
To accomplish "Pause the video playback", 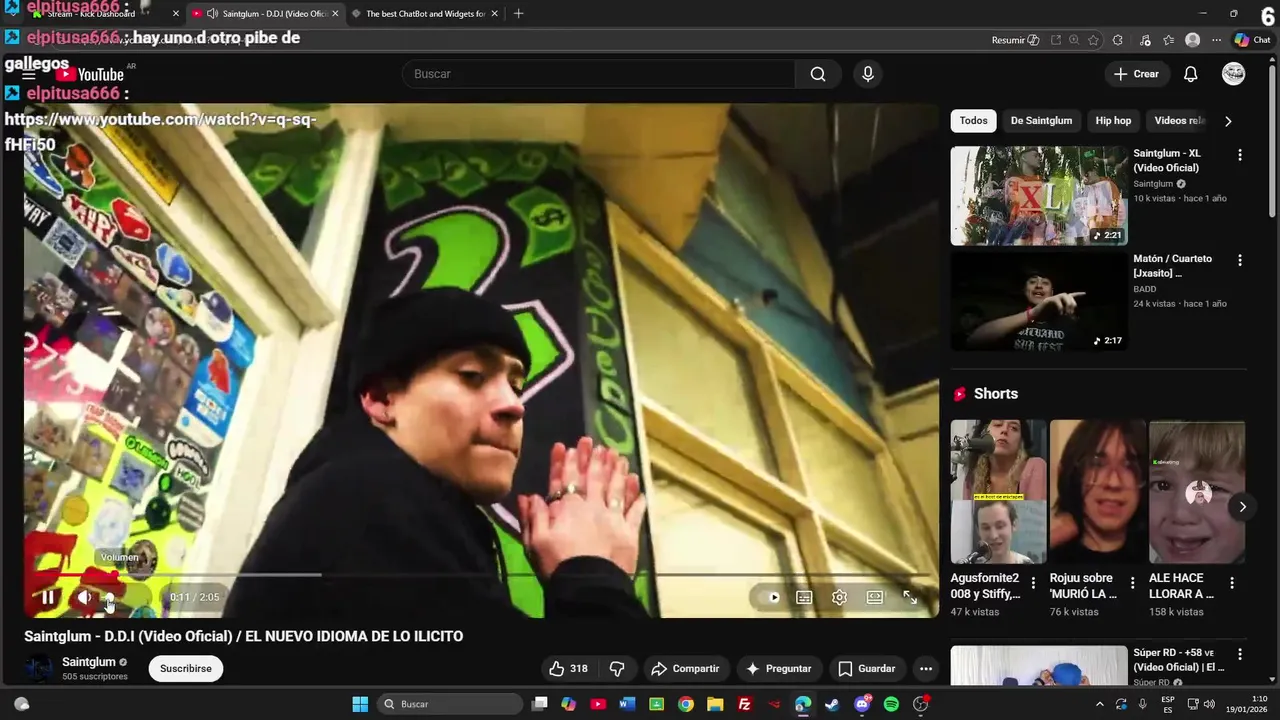I will click(47, 597).
